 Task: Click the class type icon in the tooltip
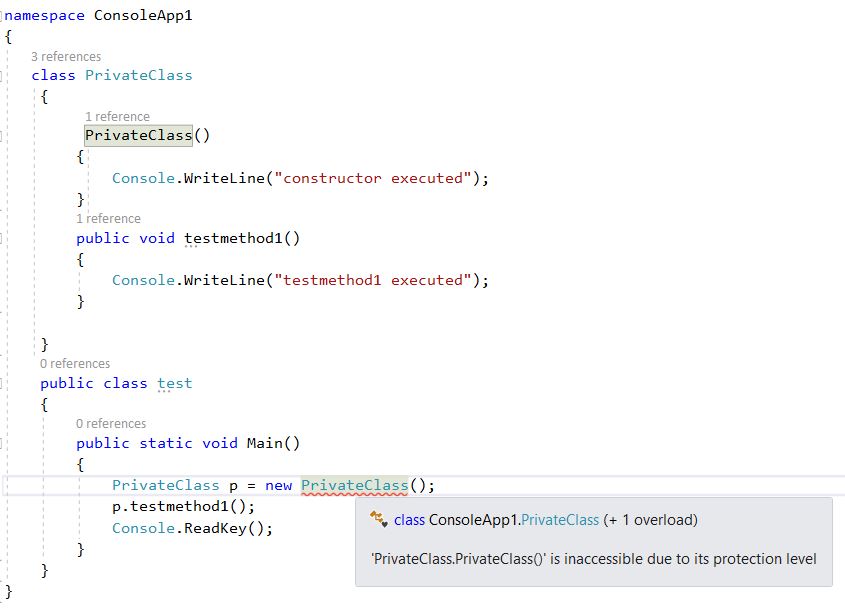click(377, 520)
